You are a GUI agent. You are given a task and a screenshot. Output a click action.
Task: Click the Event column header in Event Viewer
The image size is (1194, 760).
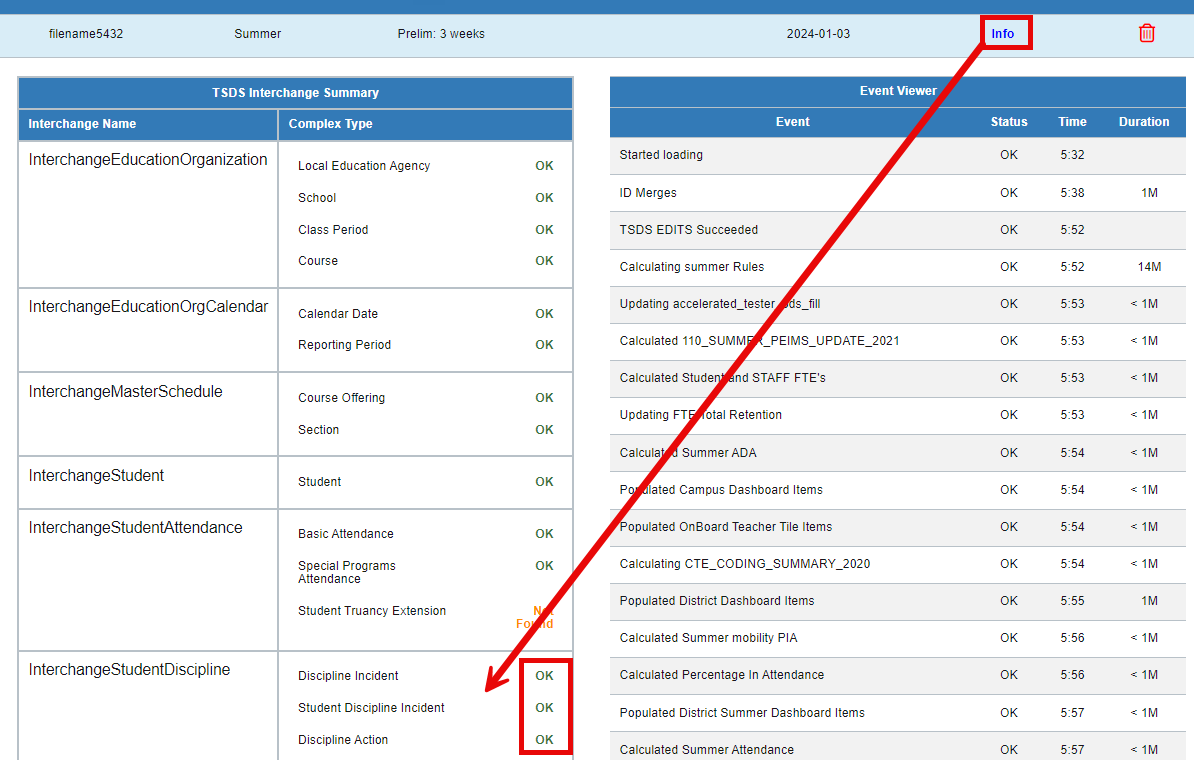(792, 121)
